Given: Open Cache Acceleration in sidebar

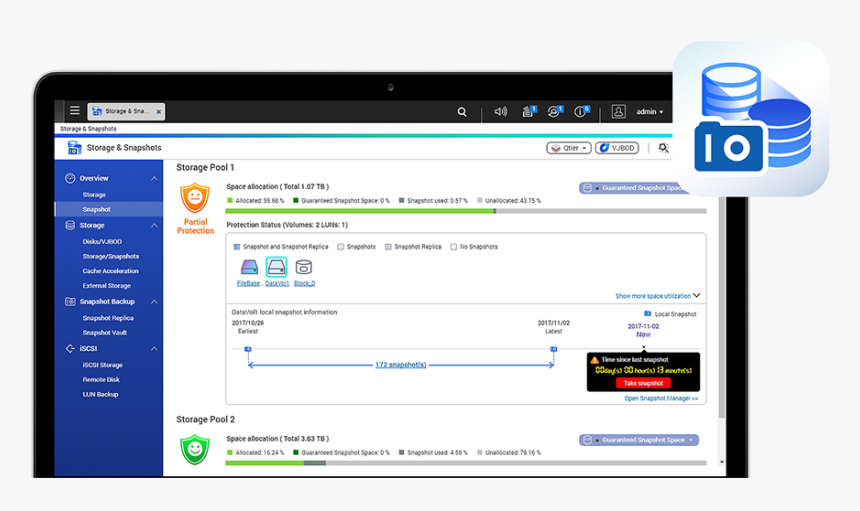Looking at the screenshot, I should tap(110, 271).
